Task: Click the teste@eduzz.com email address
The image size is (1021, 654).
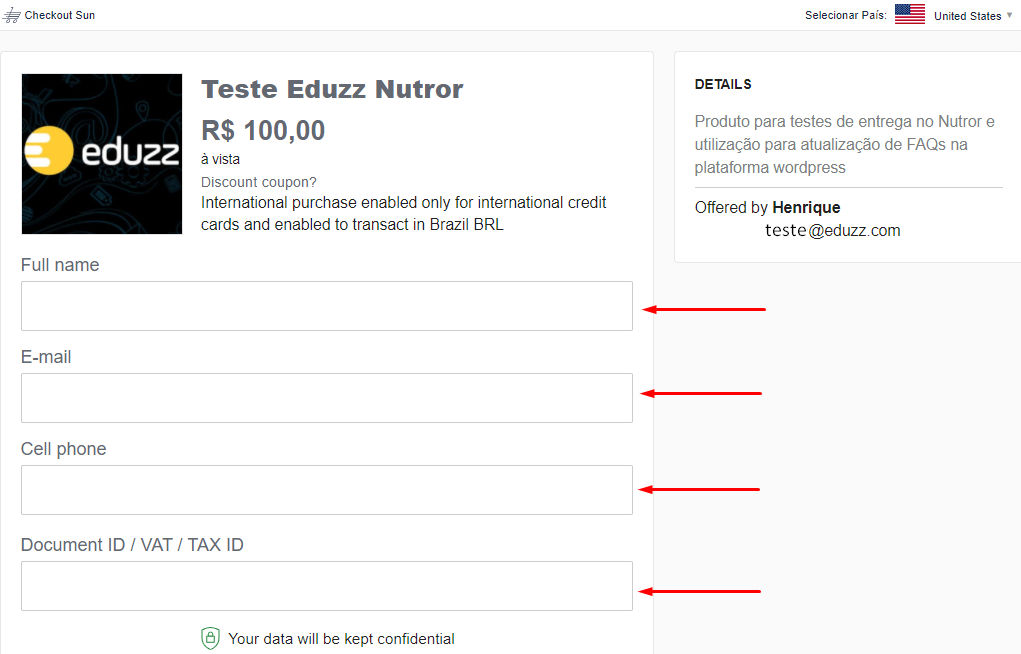Action: (832, 231)
